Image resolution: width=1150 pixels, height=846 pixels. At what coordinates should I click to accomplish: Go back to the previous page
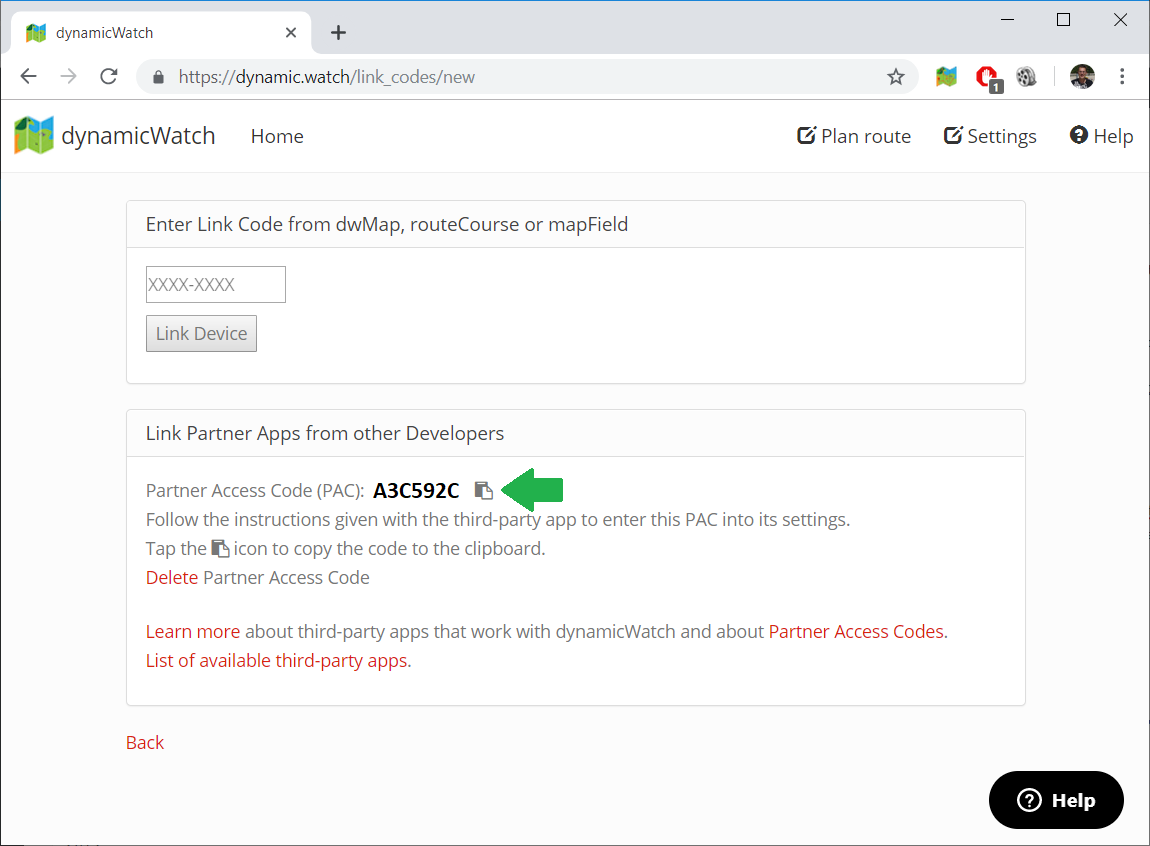(x=28, y=77)
